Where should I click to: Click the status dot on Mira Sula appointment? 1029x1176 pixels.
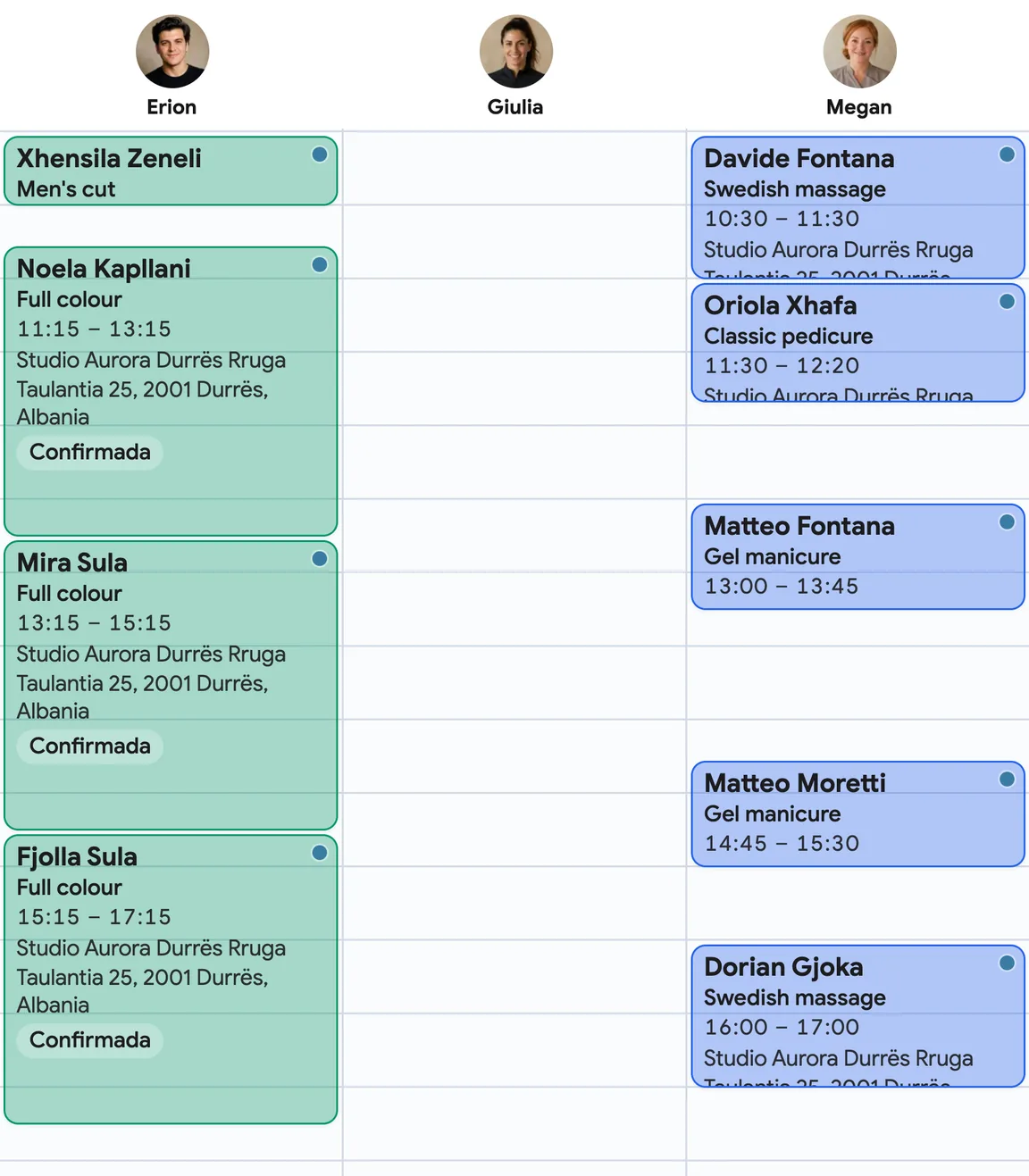click(x=320, y=558)
